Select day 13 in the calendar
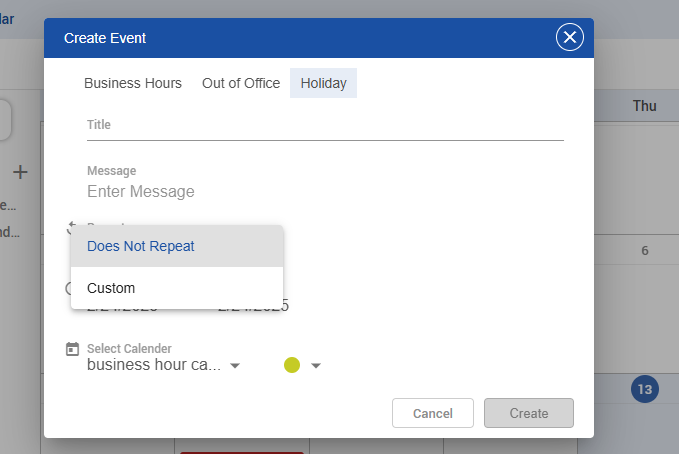 (x=644, y=389)
